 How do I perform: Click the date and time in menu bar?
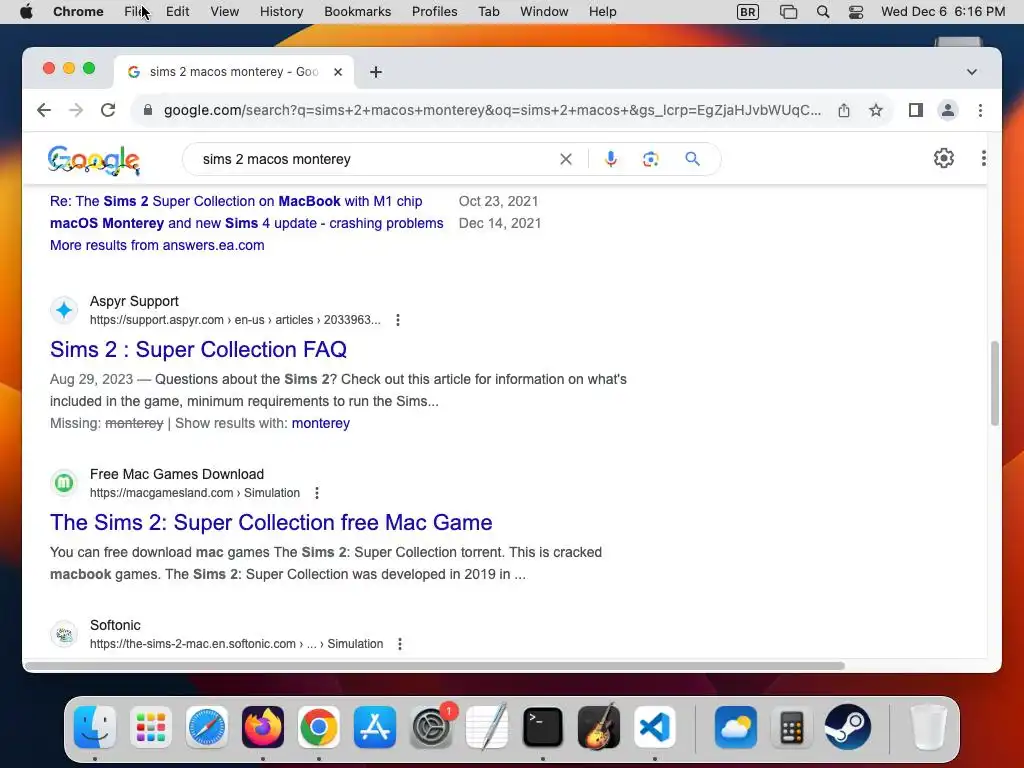tap(943, 12)
